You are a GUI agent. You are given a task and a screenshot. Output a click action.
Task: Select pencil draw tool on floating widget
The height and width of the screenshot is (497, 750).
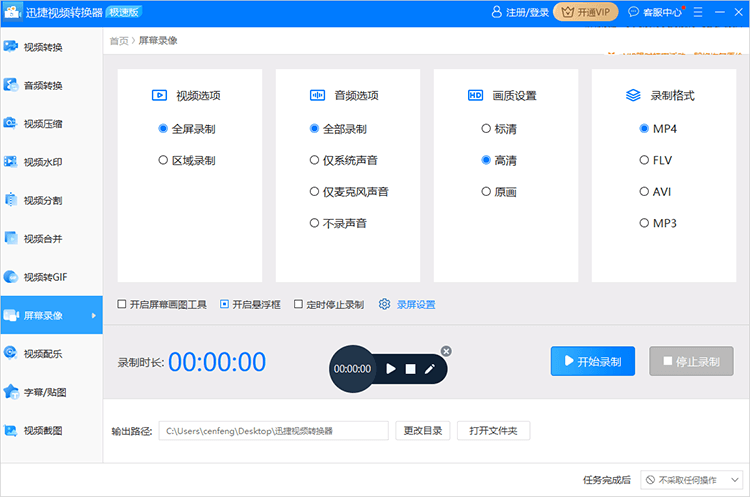[430, 369]
